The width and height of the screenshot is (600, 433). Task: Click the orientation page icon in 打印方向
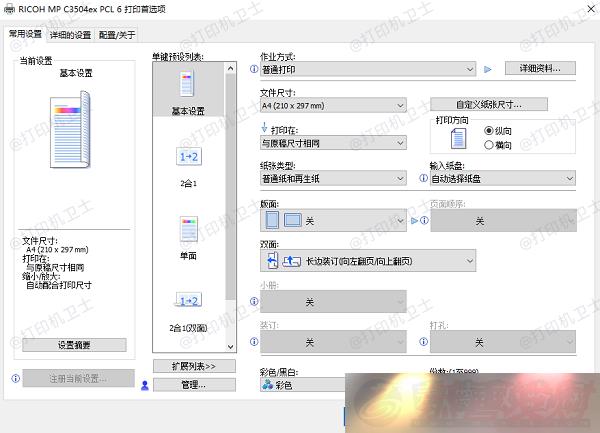[x=458, y=138]
